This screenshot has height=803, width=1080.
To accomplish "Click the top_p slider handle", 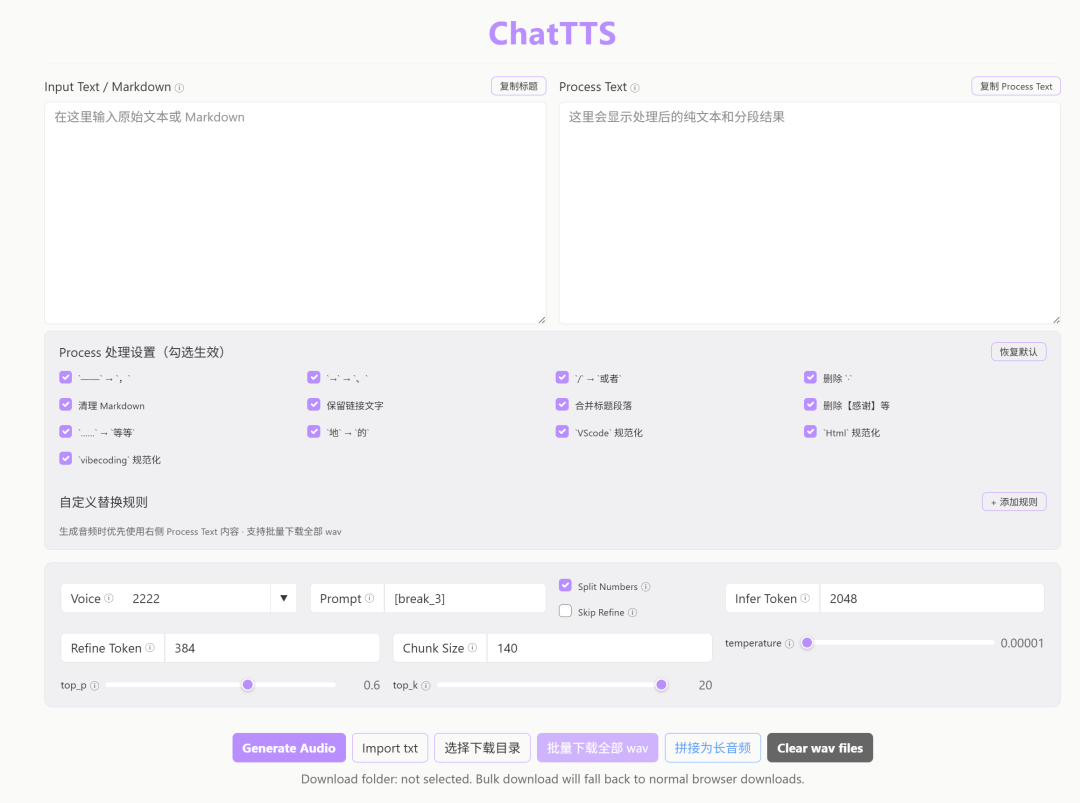I will click(248, 685).
